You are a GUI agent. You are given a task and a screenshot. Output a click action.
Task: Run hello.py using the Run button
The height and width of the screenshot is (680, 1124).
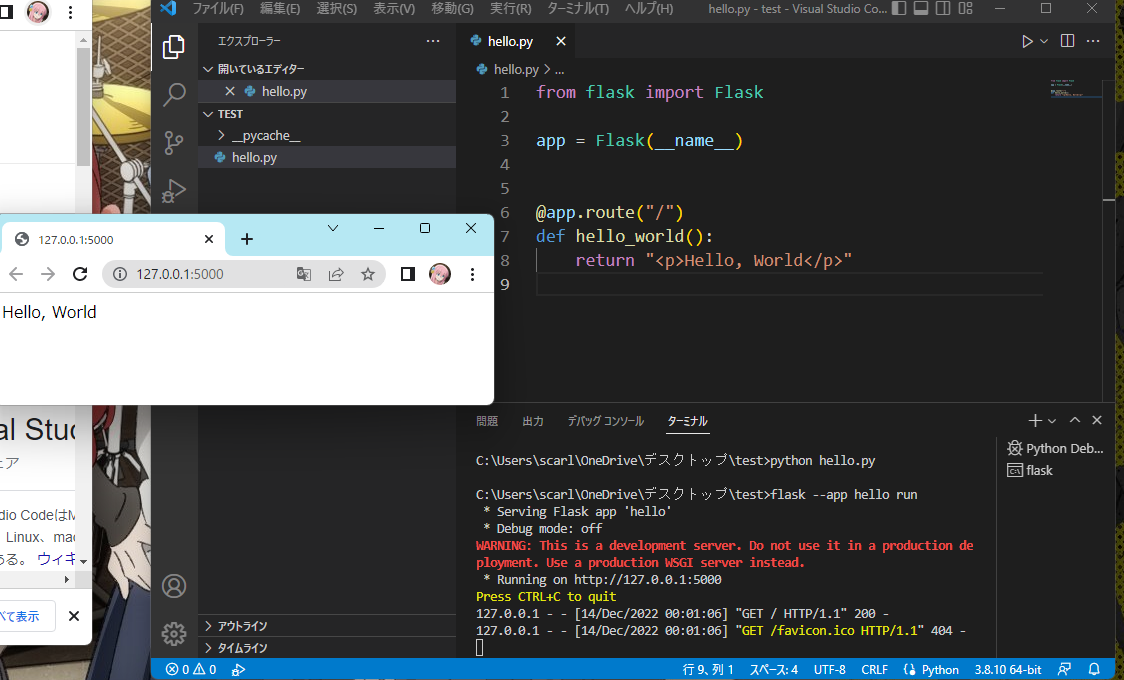(1027, 40)
